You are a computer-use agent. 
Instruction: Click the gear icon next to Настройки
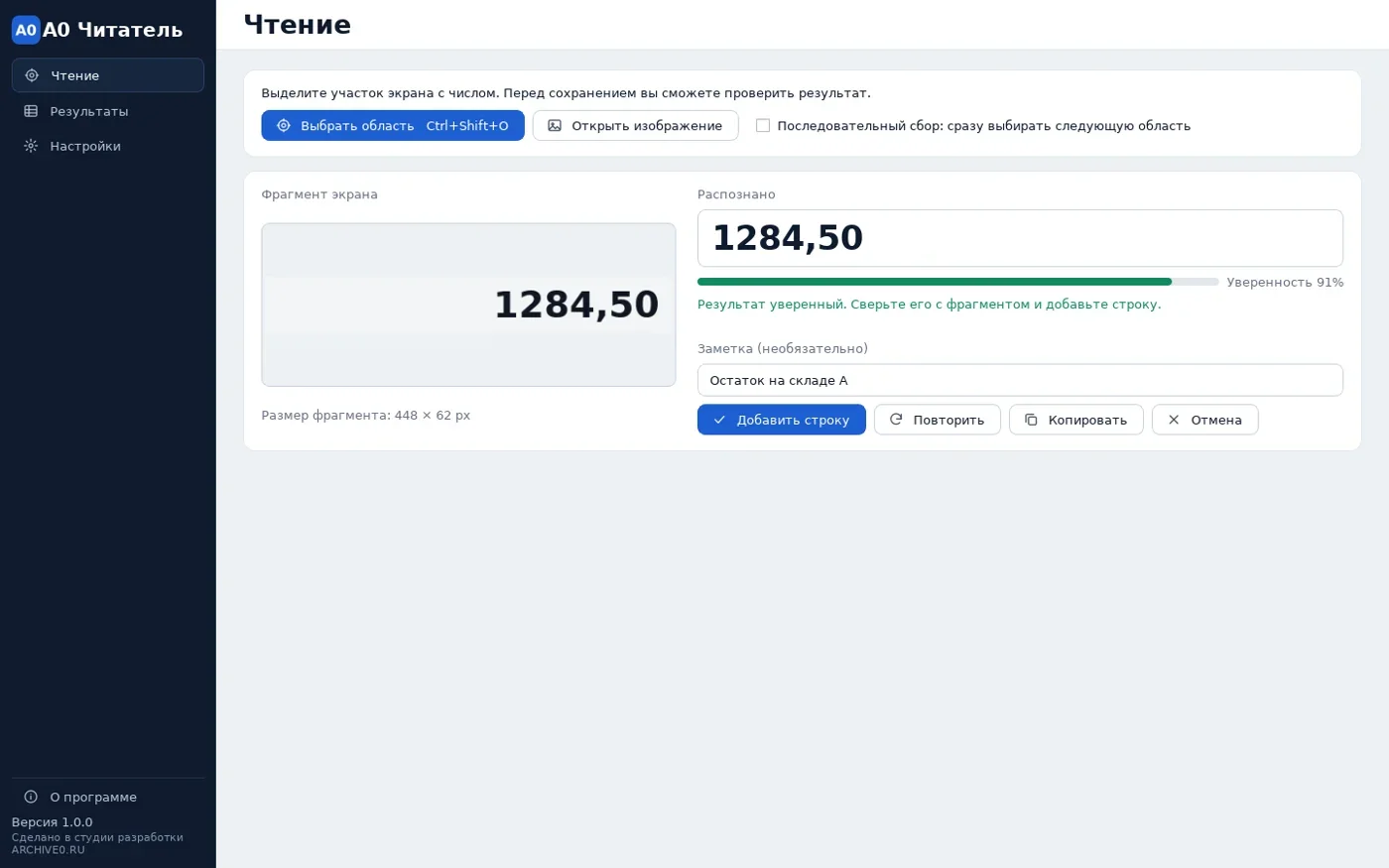(31, 146)
